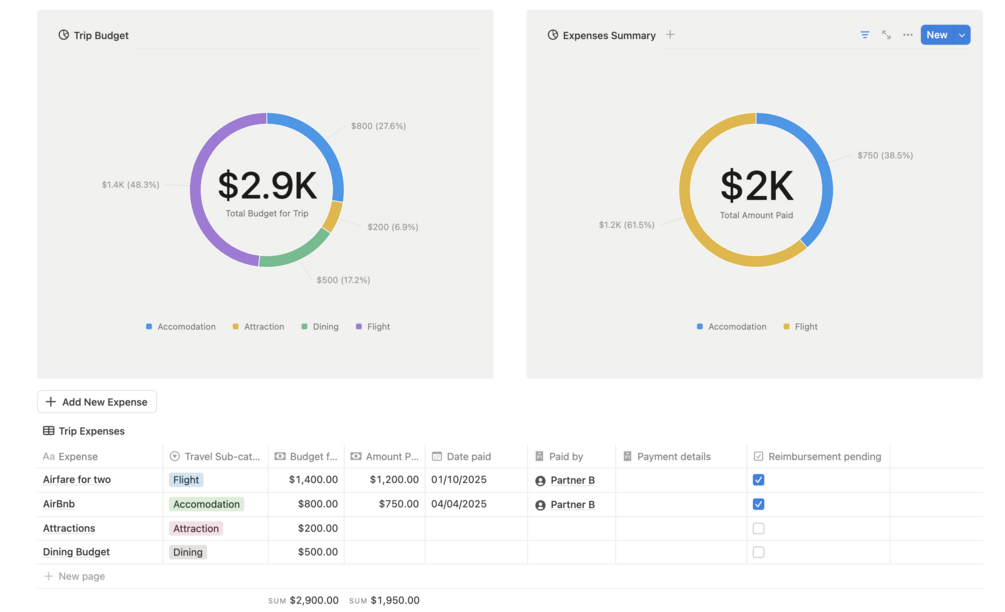Click Flight legend swatch in Expenses Summary
The height and width of the screenshot is (612, 1005).
[x=786, y=326]
